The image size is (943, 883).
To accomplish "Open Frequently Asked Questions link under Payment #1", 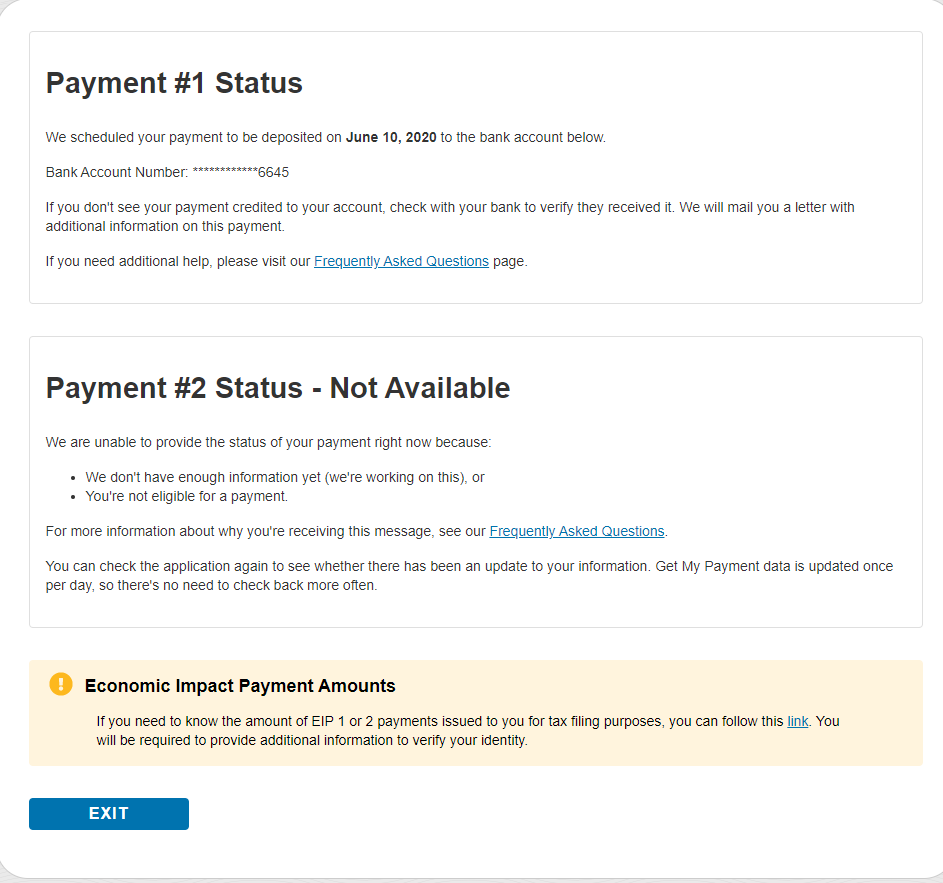I will [x=401, y=262].
